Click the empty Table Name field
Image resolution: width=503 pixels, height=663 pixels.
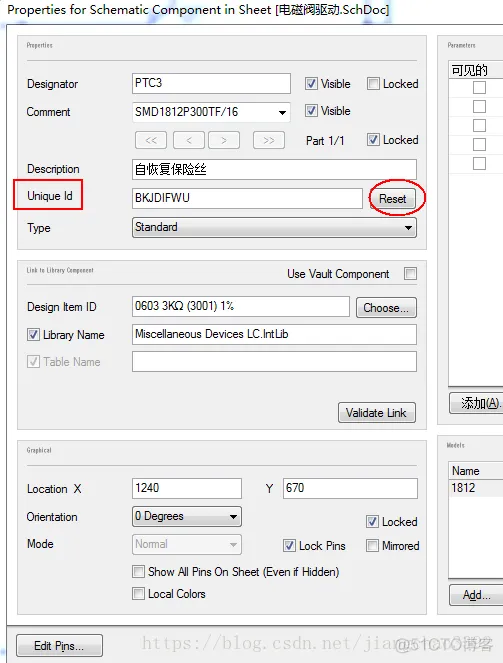[x=274, y=362]
